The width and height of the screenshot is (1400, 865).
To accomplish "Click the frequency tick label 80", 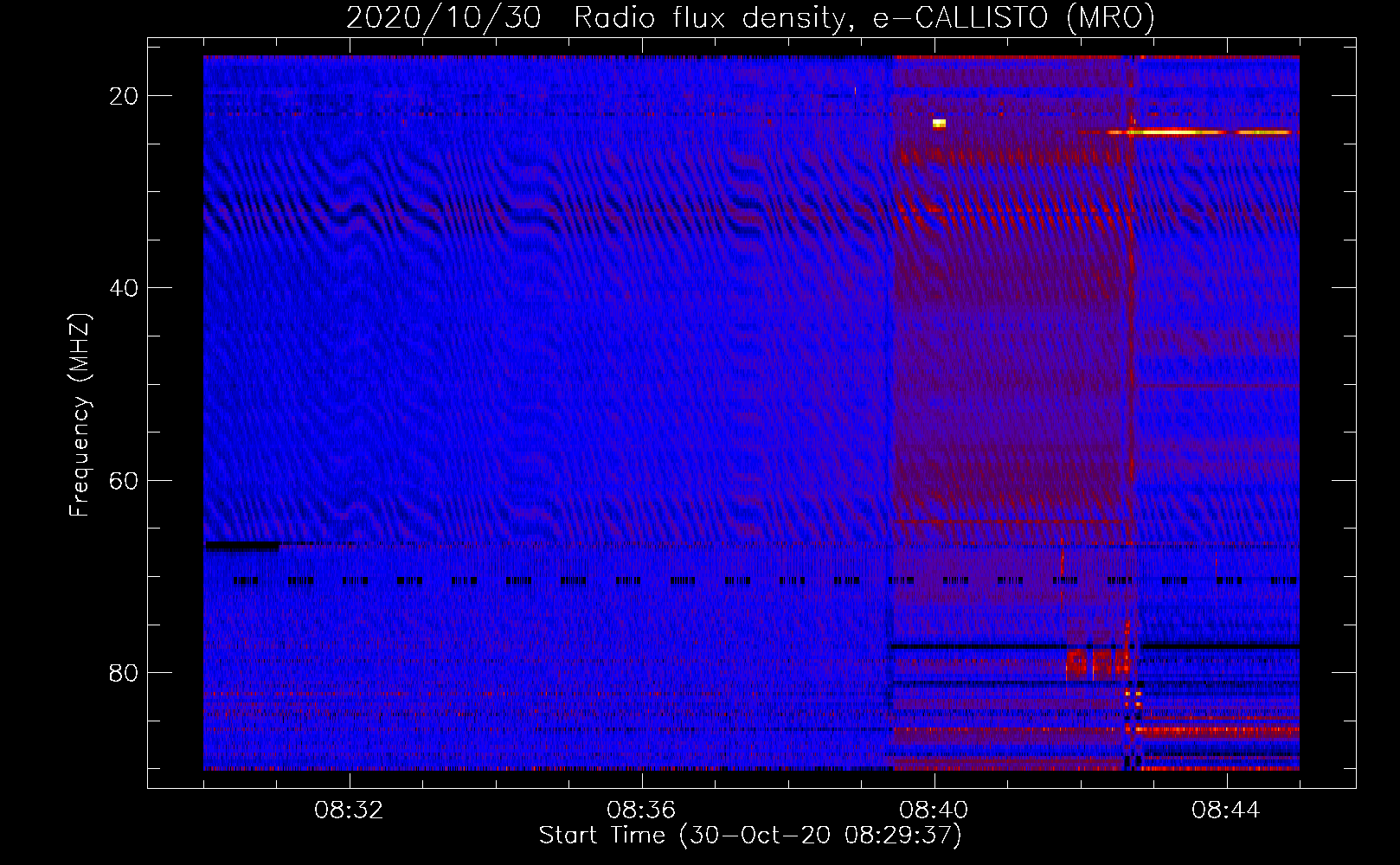I will pos(124,672).
